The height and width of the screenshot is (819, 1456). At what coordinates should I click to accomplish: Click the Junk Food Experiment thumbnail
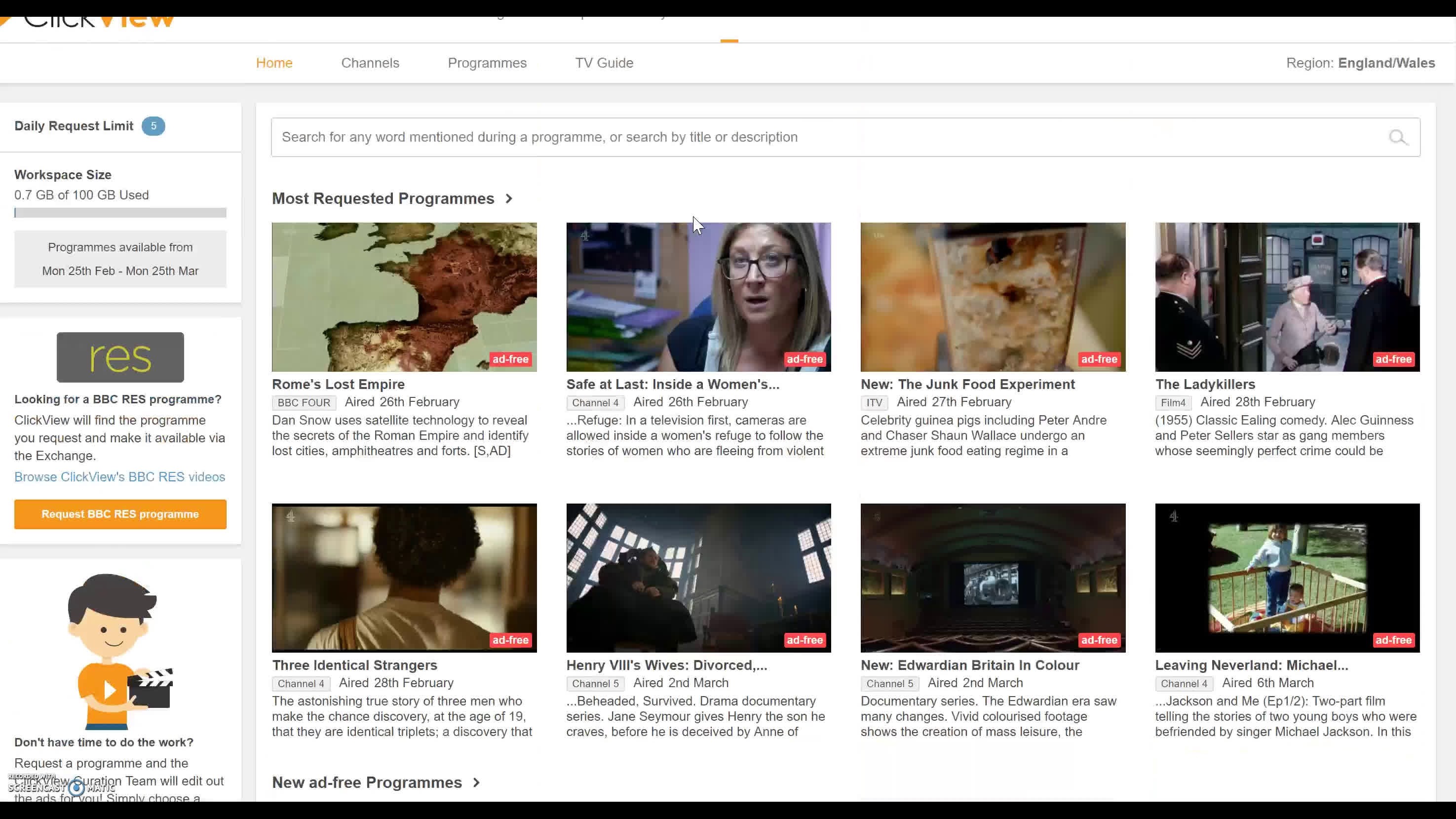coord(993,297)
